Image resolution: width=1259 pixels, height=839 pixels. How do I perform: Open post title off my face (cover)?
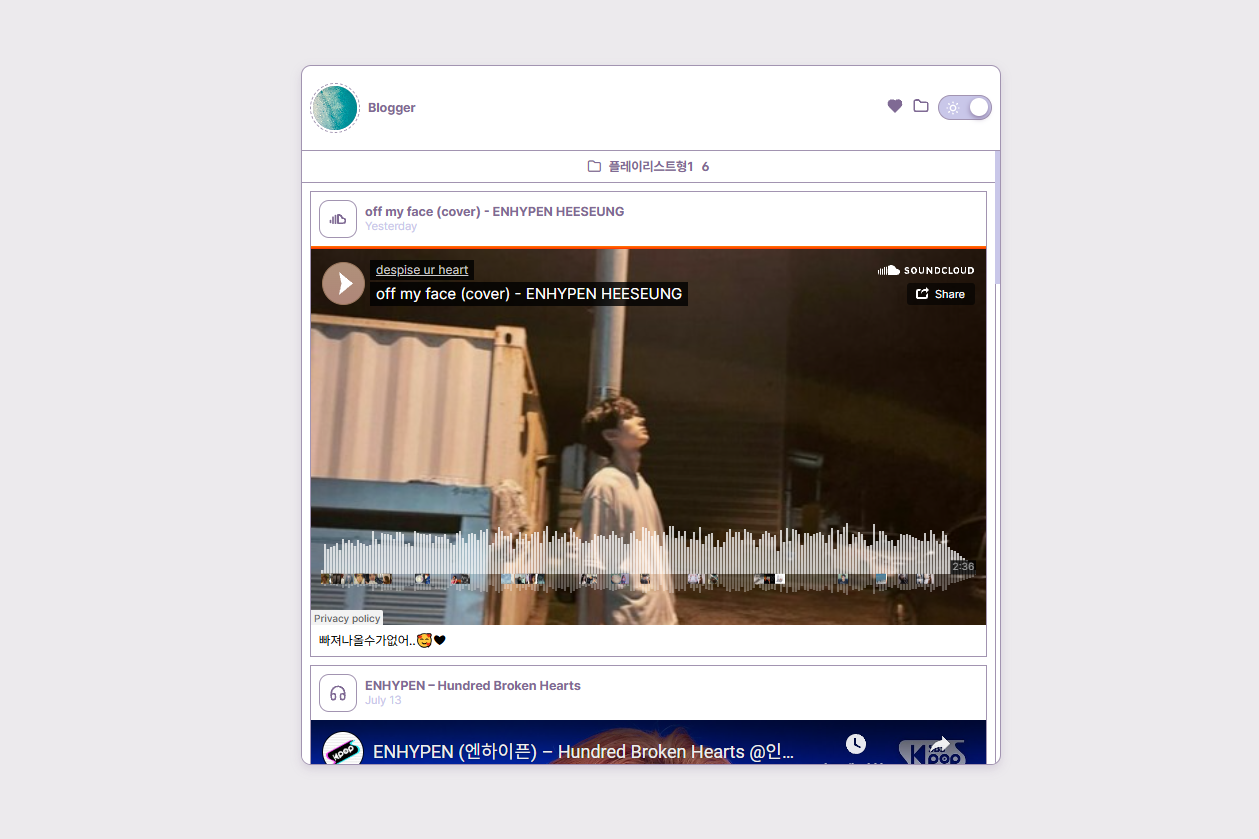coord(494,211)
